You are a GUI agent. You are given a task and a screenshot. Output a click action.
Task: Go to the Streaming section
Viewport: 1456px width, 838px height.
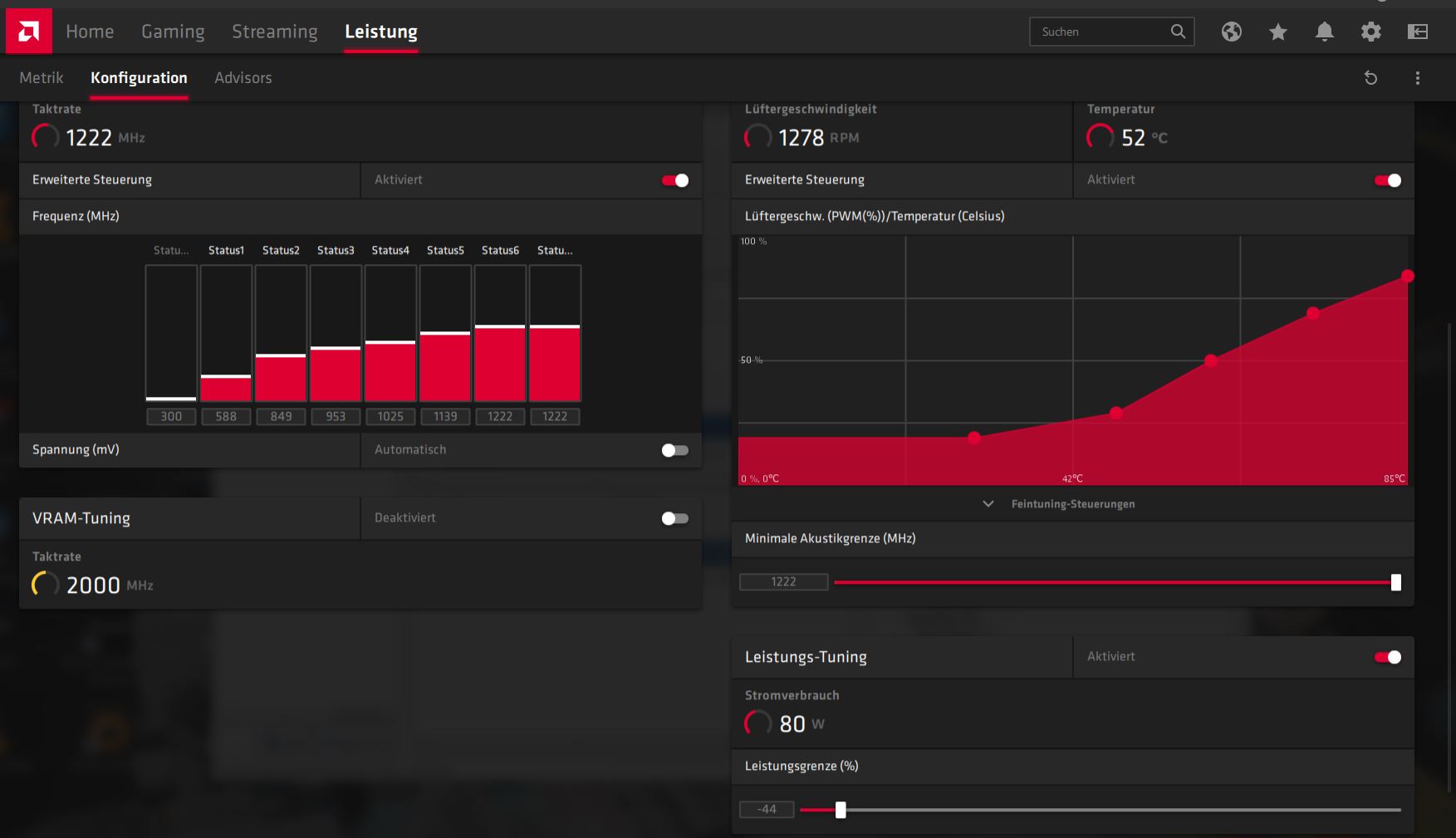pyautogui.click(x=274, y=31)
